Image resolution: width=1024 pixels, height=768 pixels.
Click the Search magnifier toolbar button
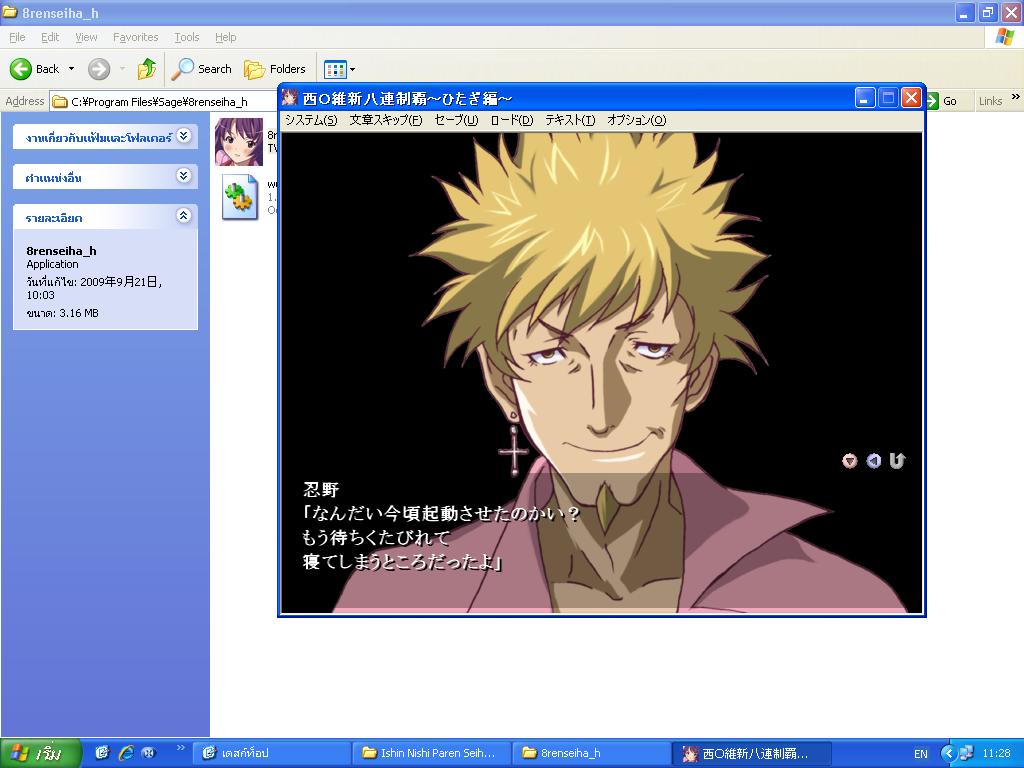202,69
